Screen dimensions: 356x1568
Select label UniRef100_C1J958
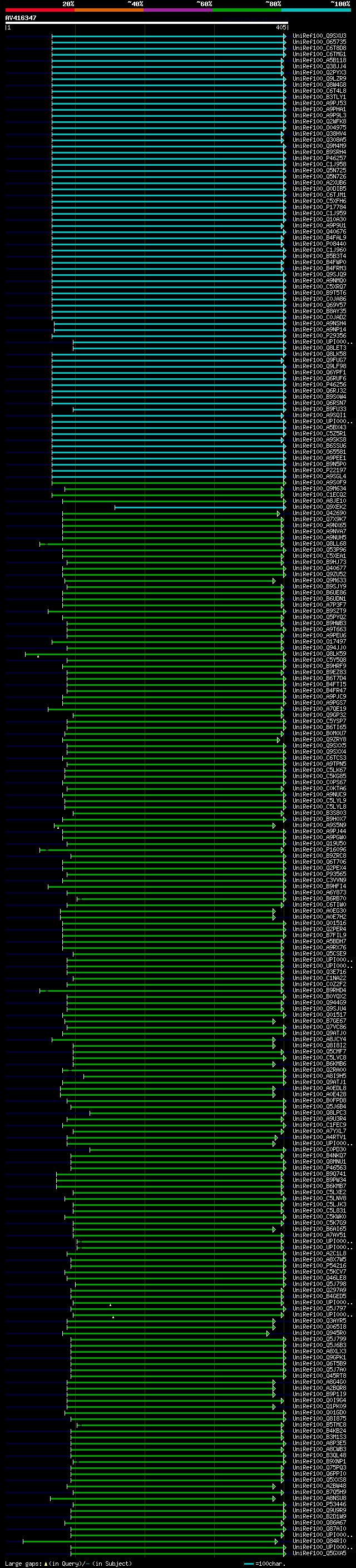319,164
